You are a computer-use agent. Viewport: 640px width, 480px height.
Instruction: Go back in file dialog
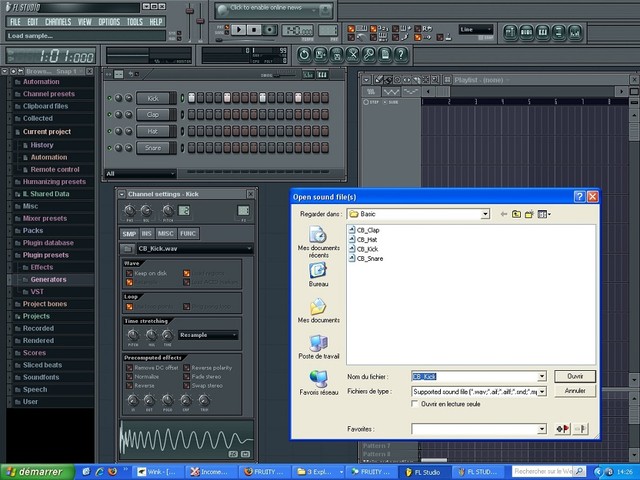(x=504, y=214)
